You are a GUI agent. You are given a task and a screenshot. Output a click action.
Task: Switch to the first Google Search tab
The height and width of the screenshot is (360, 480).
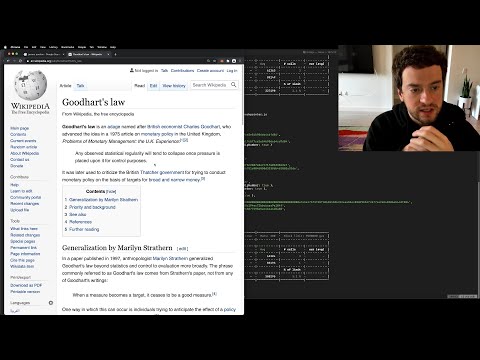[44, 54]
